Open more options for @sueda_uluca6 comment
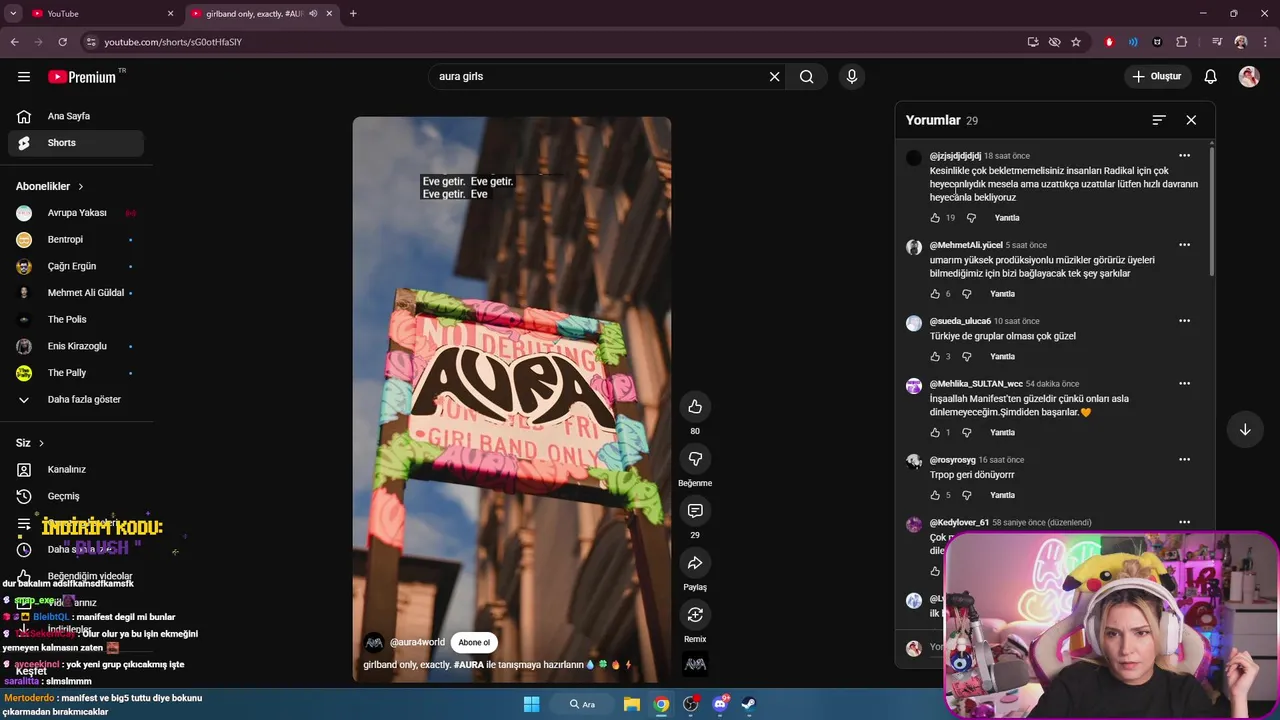This screenshot has width=1280, height=720. point(1184,321)
